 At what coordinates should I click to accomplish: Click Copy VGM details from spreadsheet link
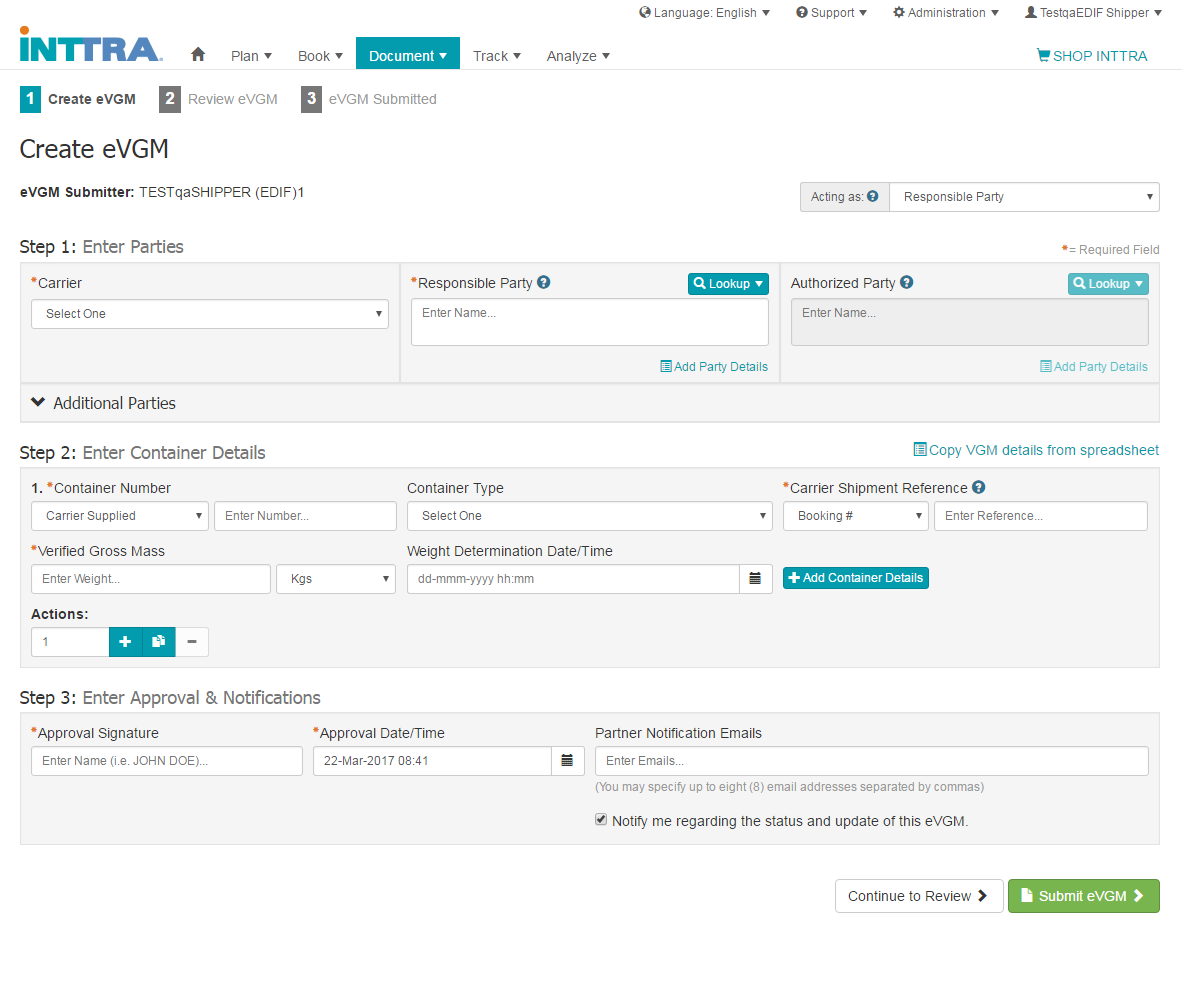(x=1036, y=450)
